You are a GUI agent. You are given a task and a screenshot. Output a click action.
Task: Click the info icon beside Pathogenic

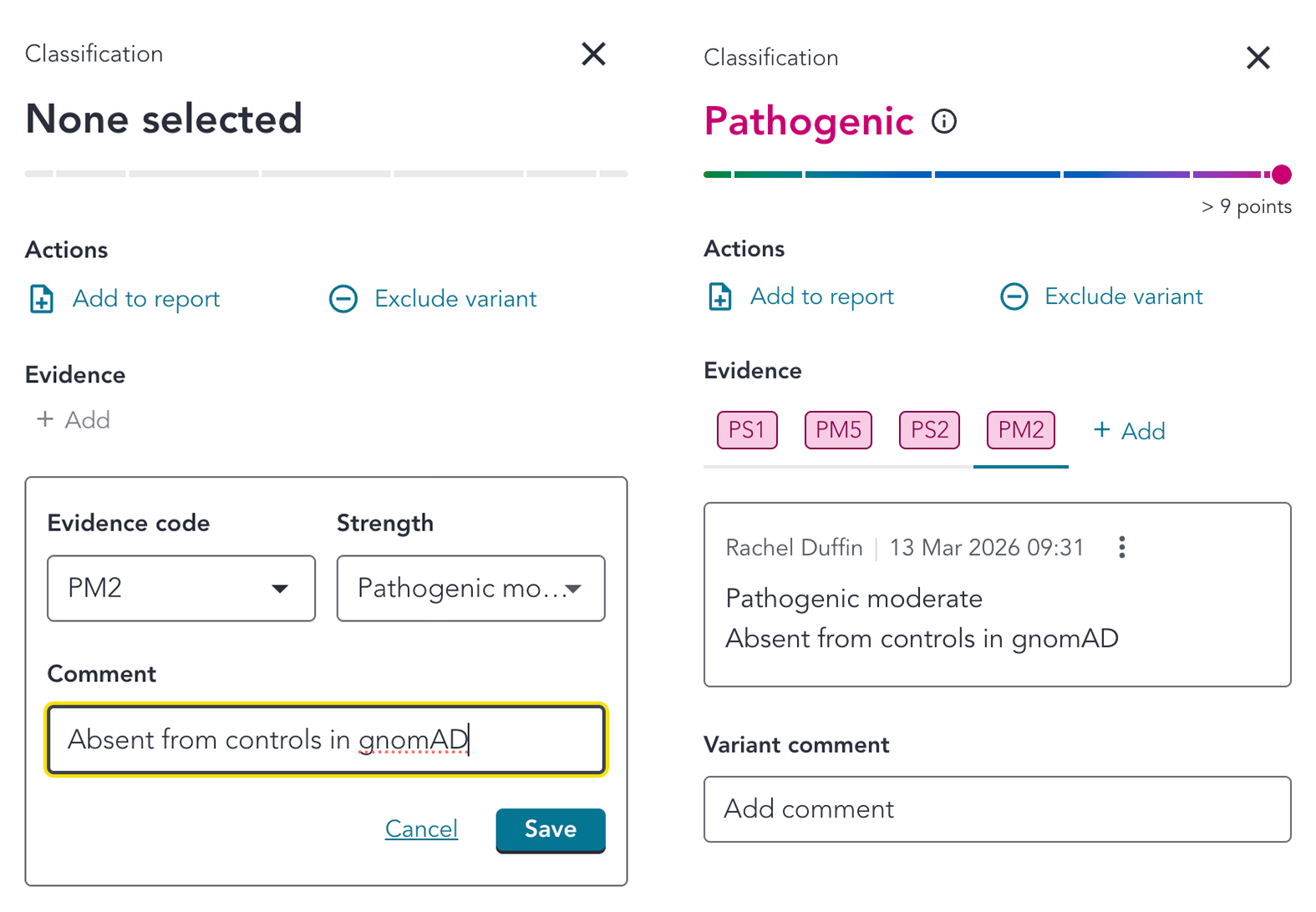[944, 122]
